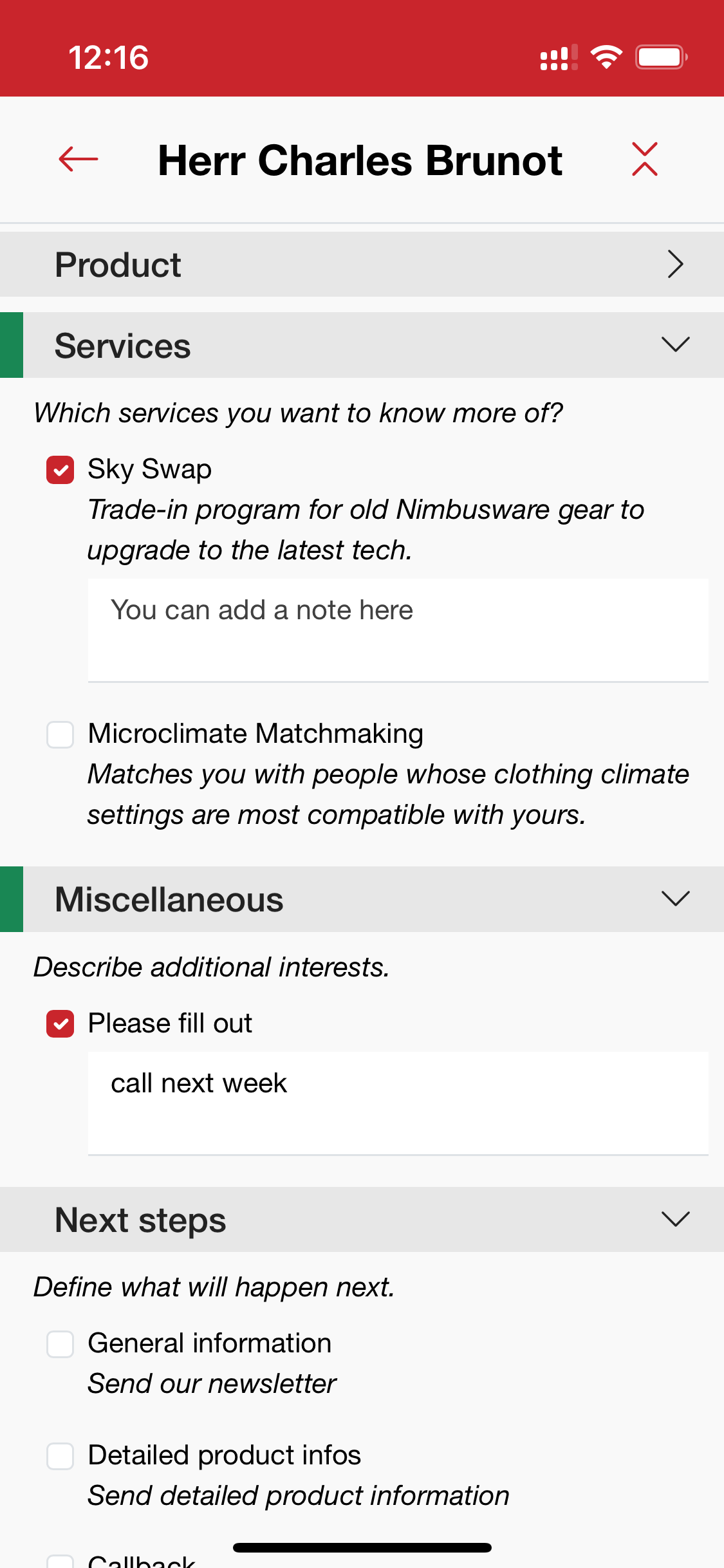Screen dimensions: 724x1568
Task: Tap the Wi-Fi status icon
Action: (x=606, y=57)
